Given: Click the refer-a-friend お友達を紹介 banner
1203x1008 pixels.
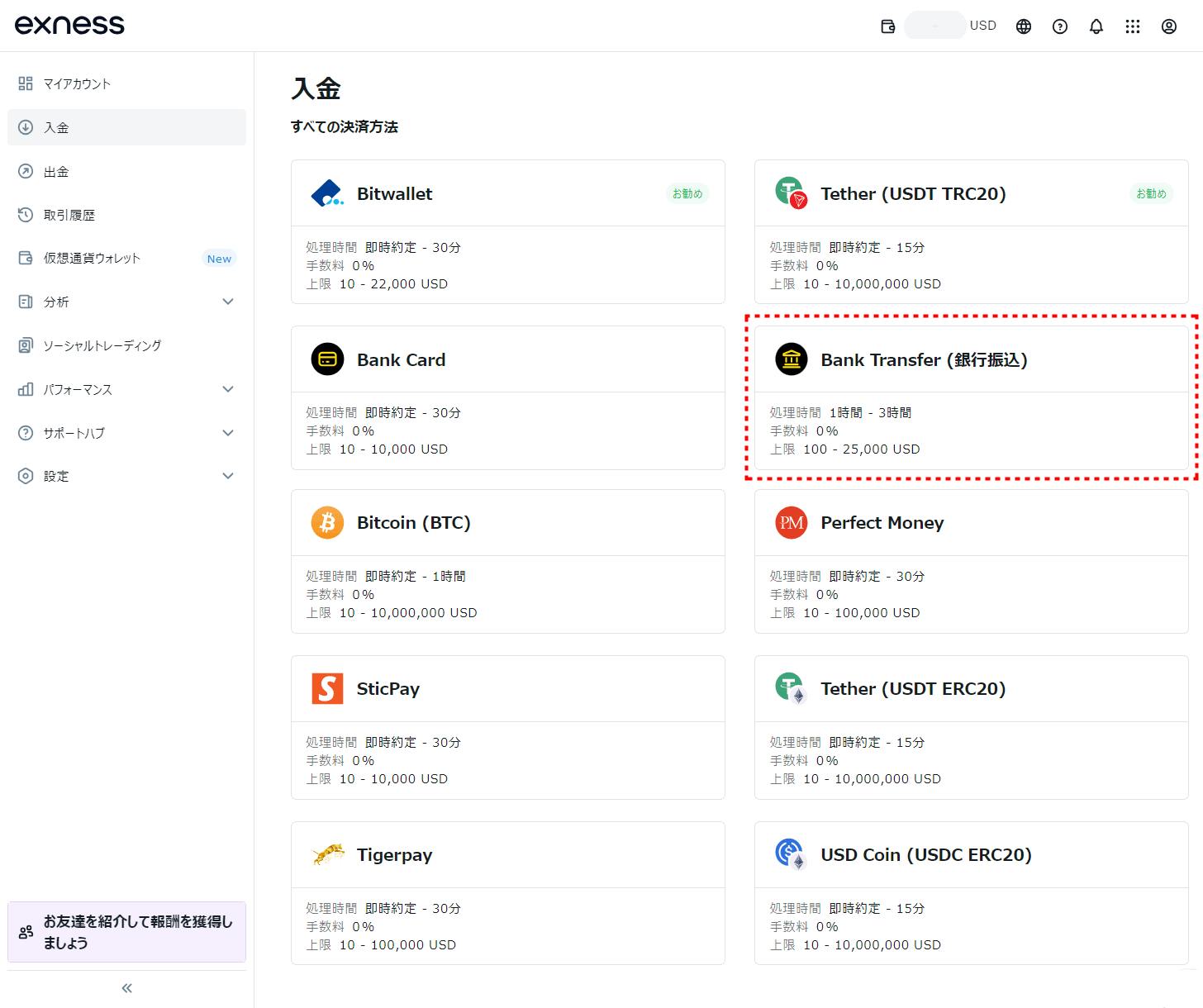Looking at the screenshot, I should click(x=126, y=932).
